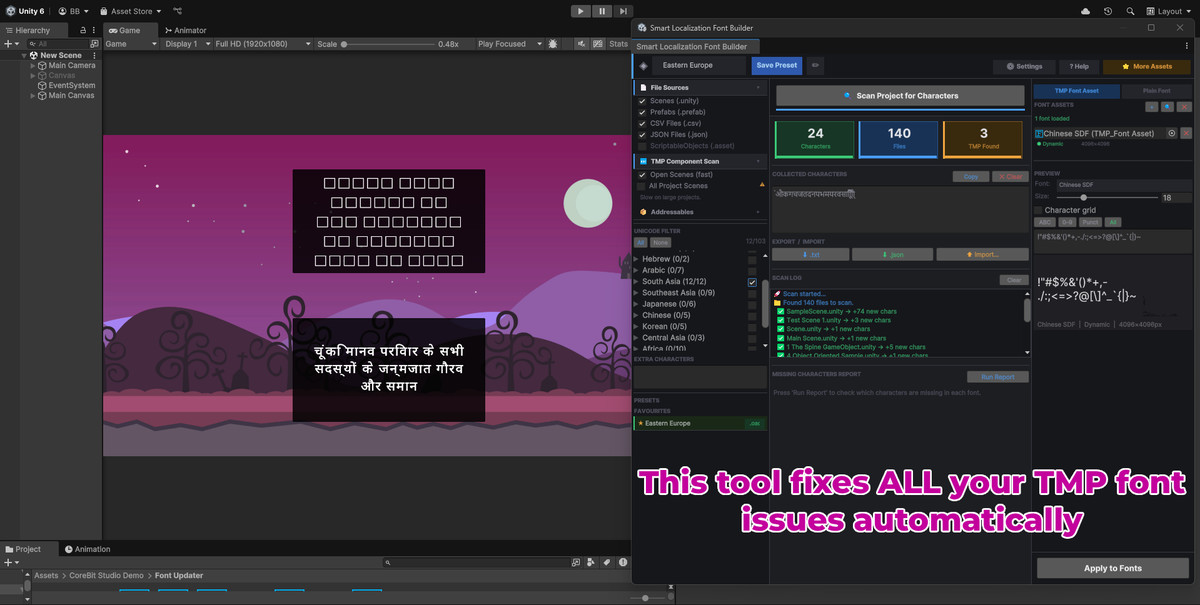Click the Game view Scale slider
Image resolution: width=1200 pixels, height=605 pixels.
coord(390,44)
